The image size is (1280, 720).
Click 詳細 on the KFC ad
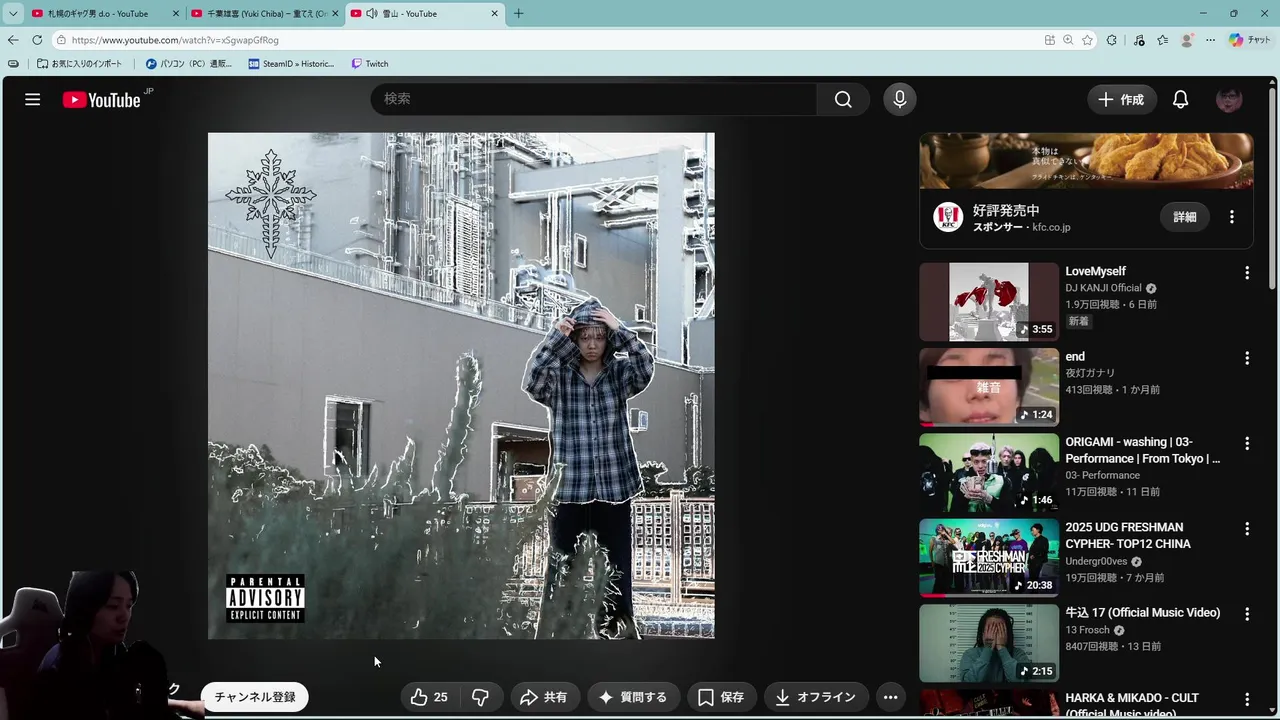coord(1185,217)
